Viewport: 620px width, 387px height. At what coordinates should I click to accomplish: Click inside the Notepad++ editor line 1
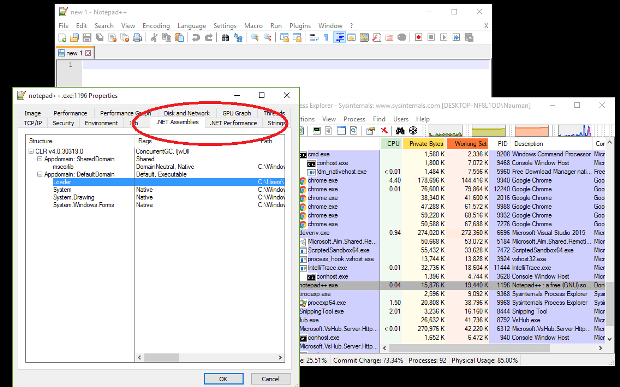click(x=285, y=64)
